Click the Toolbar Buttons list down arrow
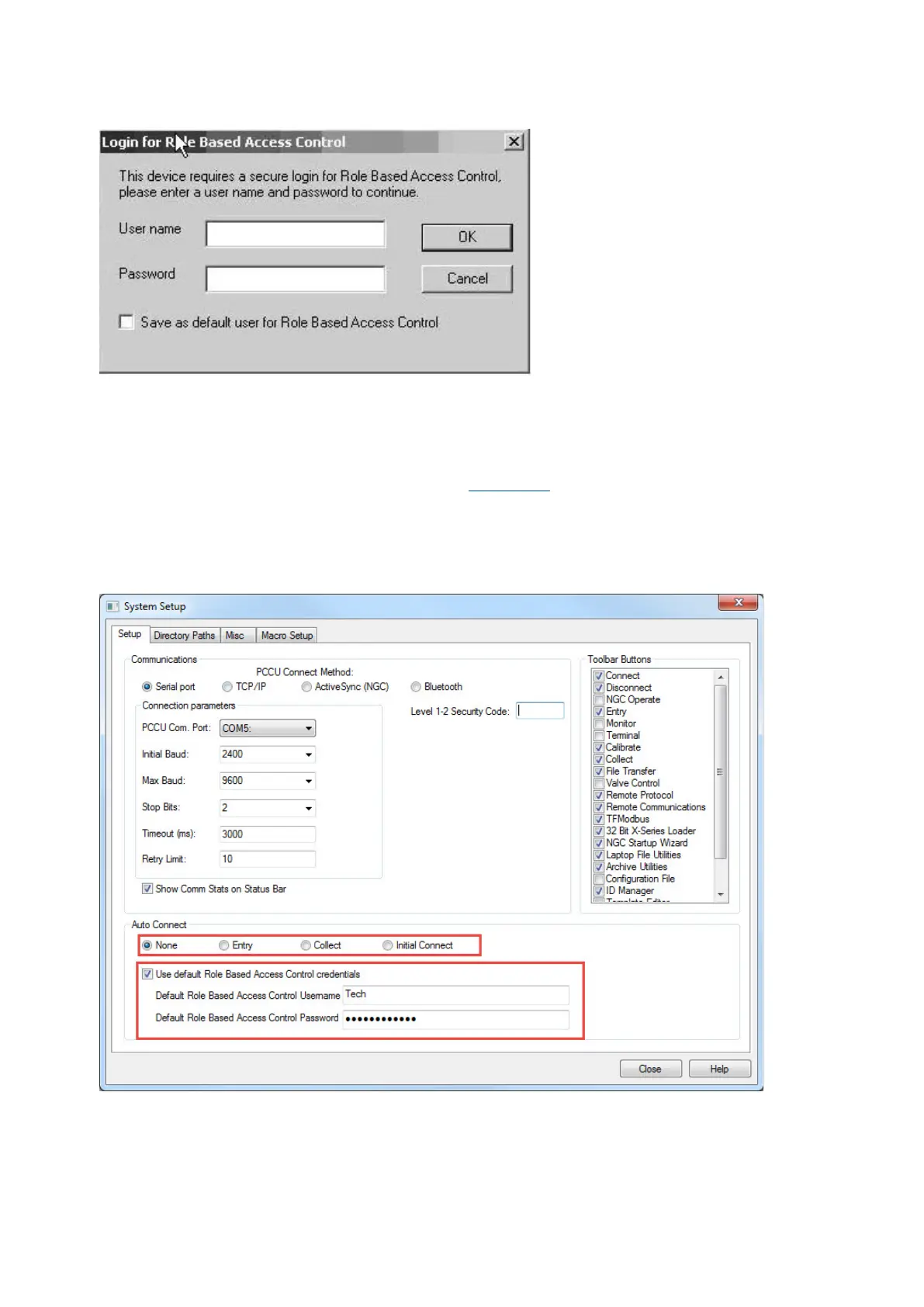 pyautogui.click(x=721, y=895)
